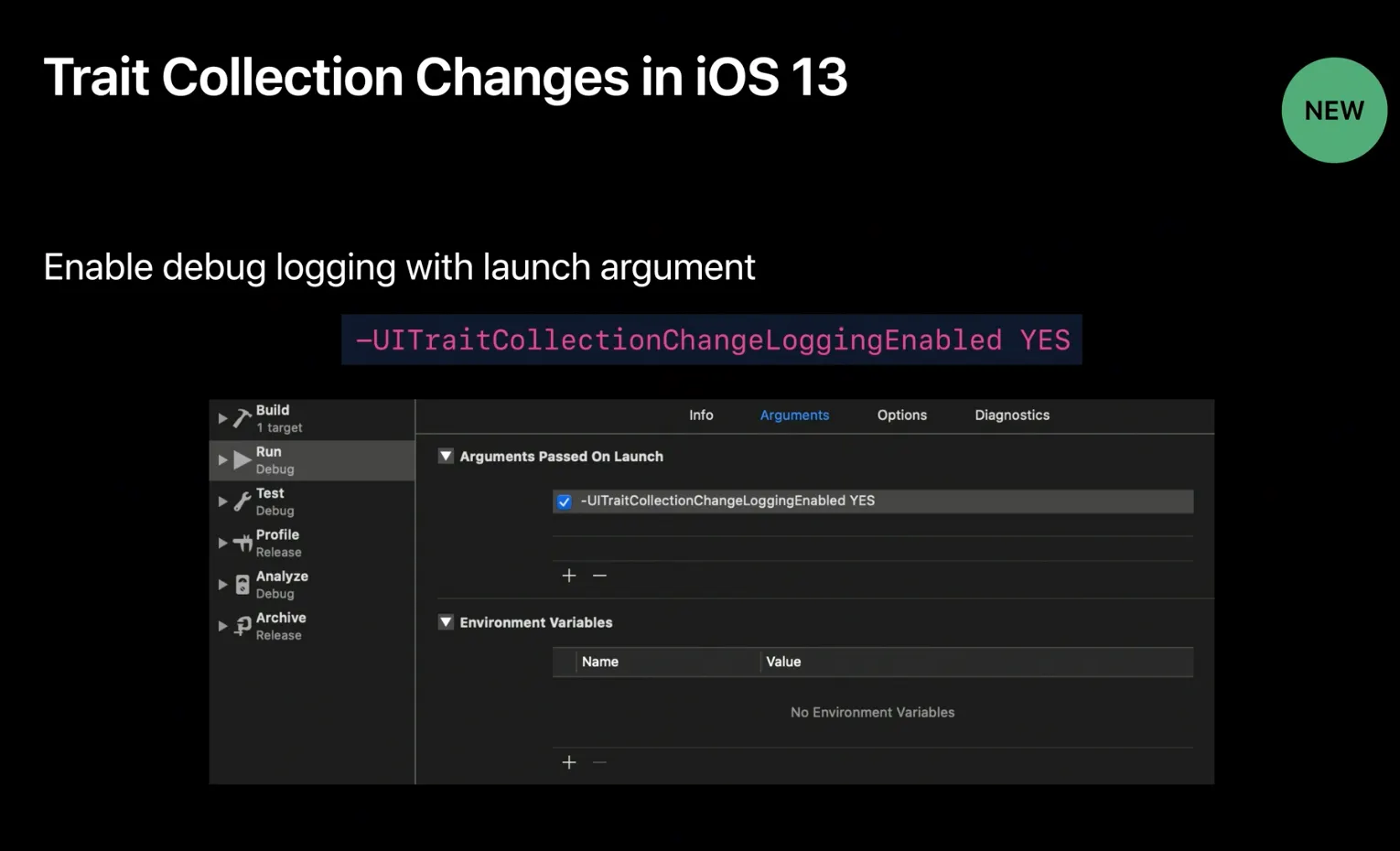Collapse the Arguments Passed On Launch section
Image resolution: width=1400 pixels, height=851 pixels.
click(446, 456)
